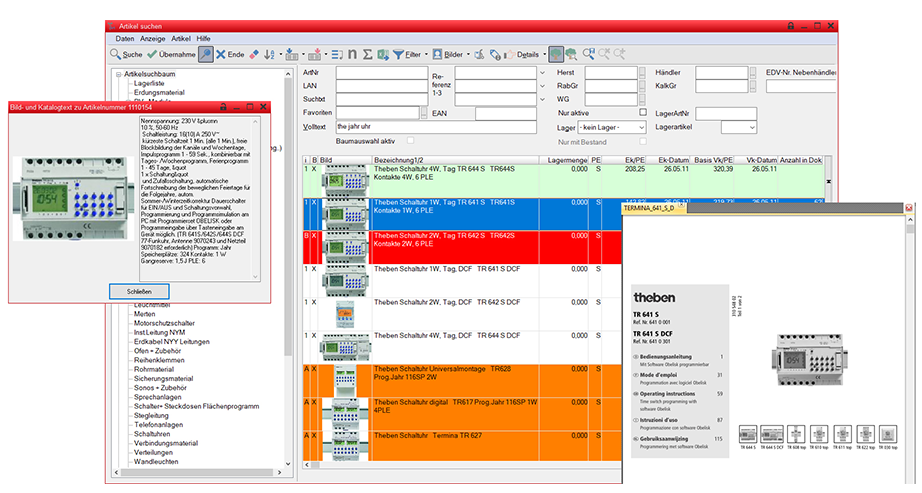Select row 'Theben Schaltuhr Termina TR 627'
Screen dimensions: 922x493
coord(462,448)
